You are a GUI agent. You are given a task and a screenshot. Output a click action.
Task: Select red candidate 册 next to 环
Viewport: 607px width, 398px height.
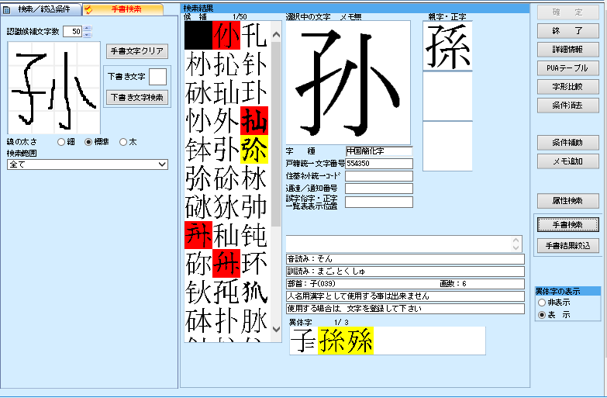[x=226, y=264]
